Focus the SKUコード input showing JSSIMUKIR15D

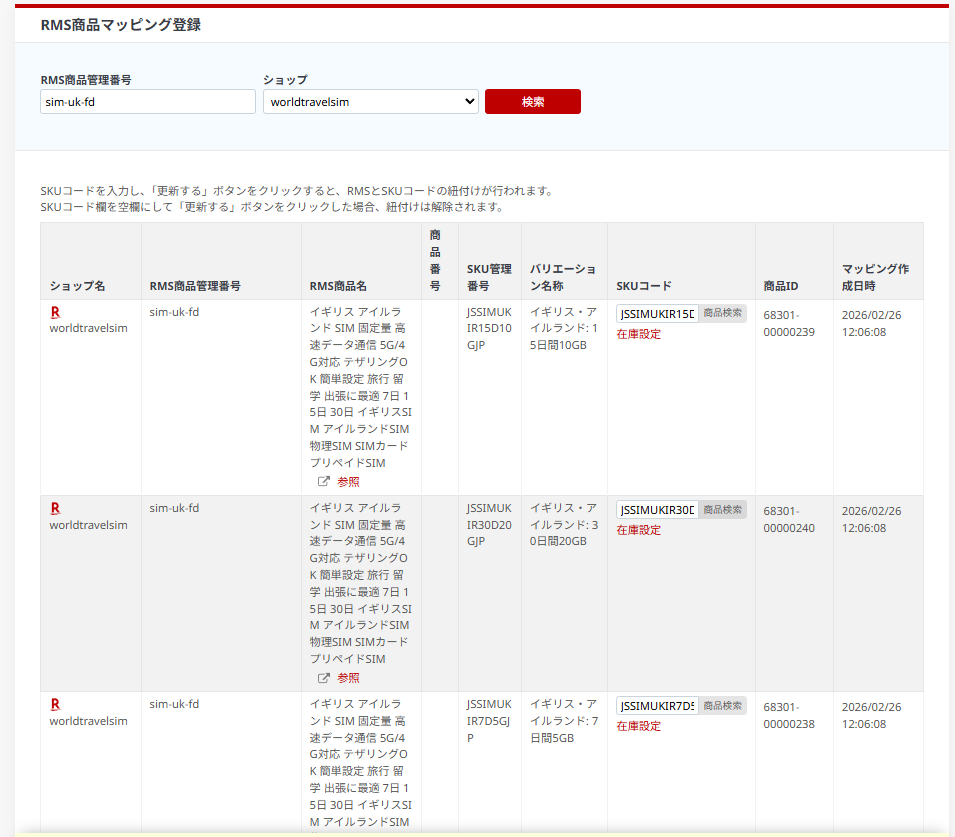click(x=657, y=314)
